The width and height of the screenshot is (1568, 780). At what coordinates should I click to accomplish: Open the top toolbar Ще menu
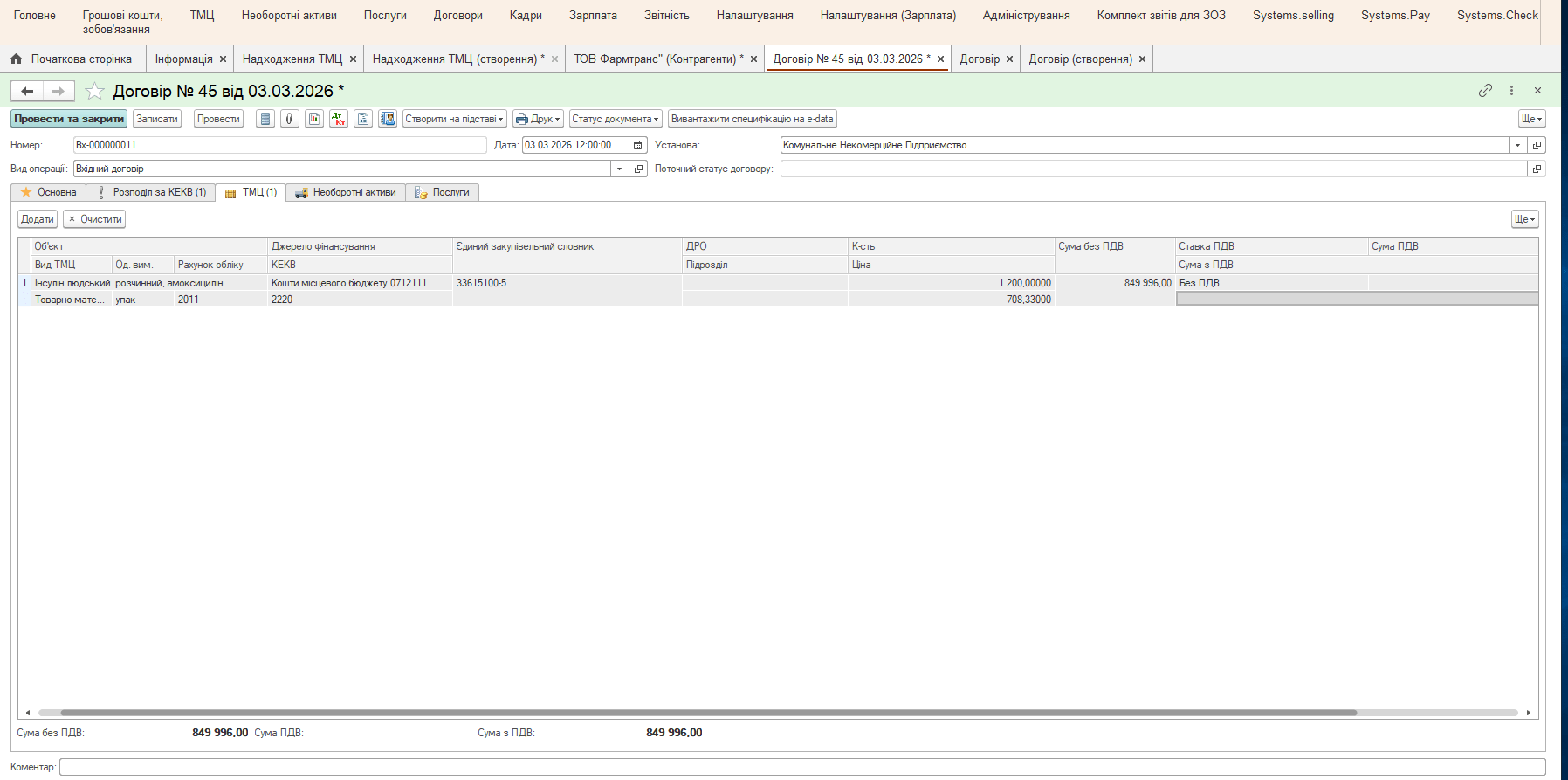(1532, 119)
